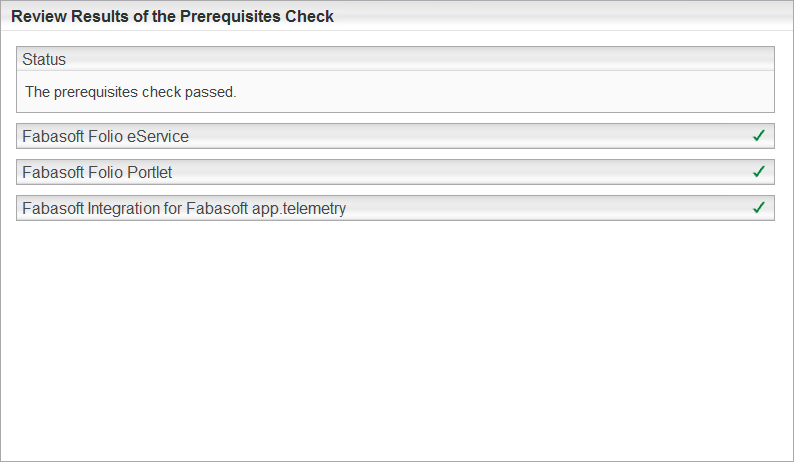Click the green checkmark for Fabasoft Folio Portlet

(759, 172)
